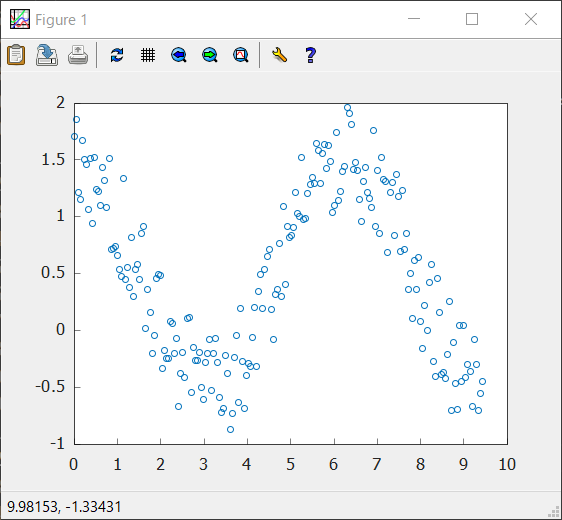The height and width of the screenshot is (520, 562).
Task: Apply the next zoom settings
Action: 210,55
